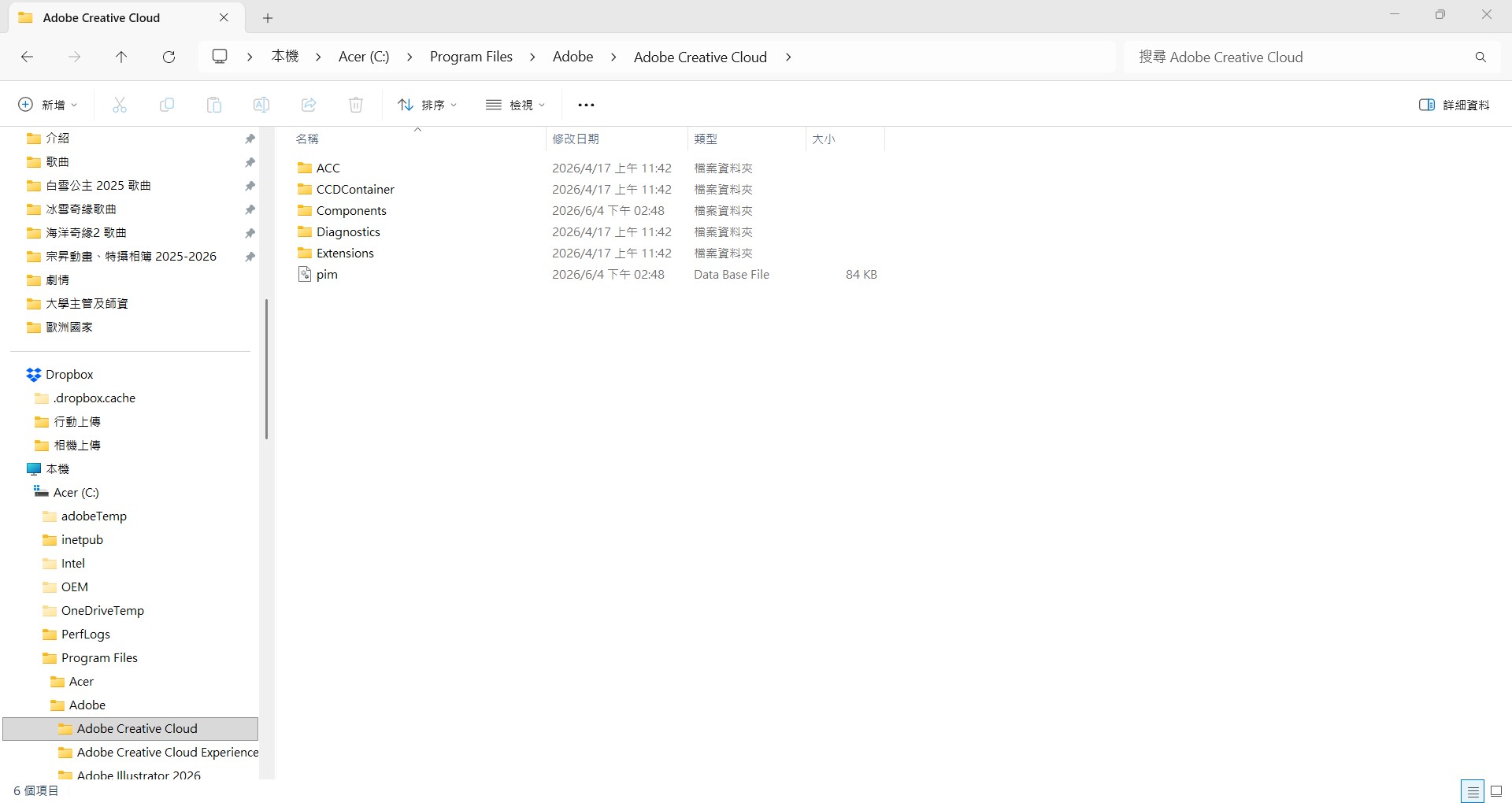1512x803 pixels.
Task: Switch to details list view icon
Action: (1472, 791)
